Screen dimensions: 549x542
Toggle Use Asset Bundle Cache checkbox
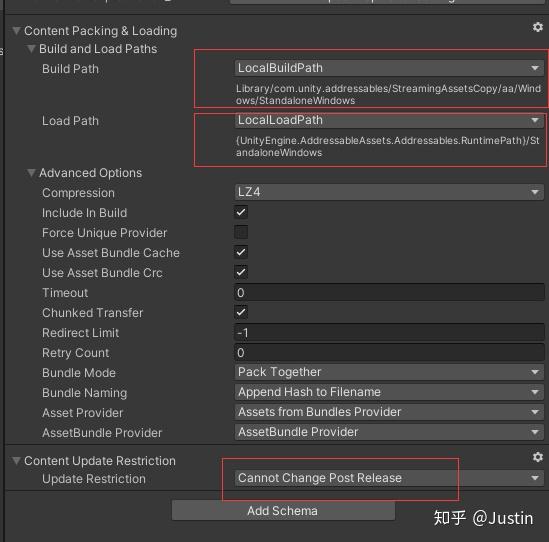tap(241, 252)
